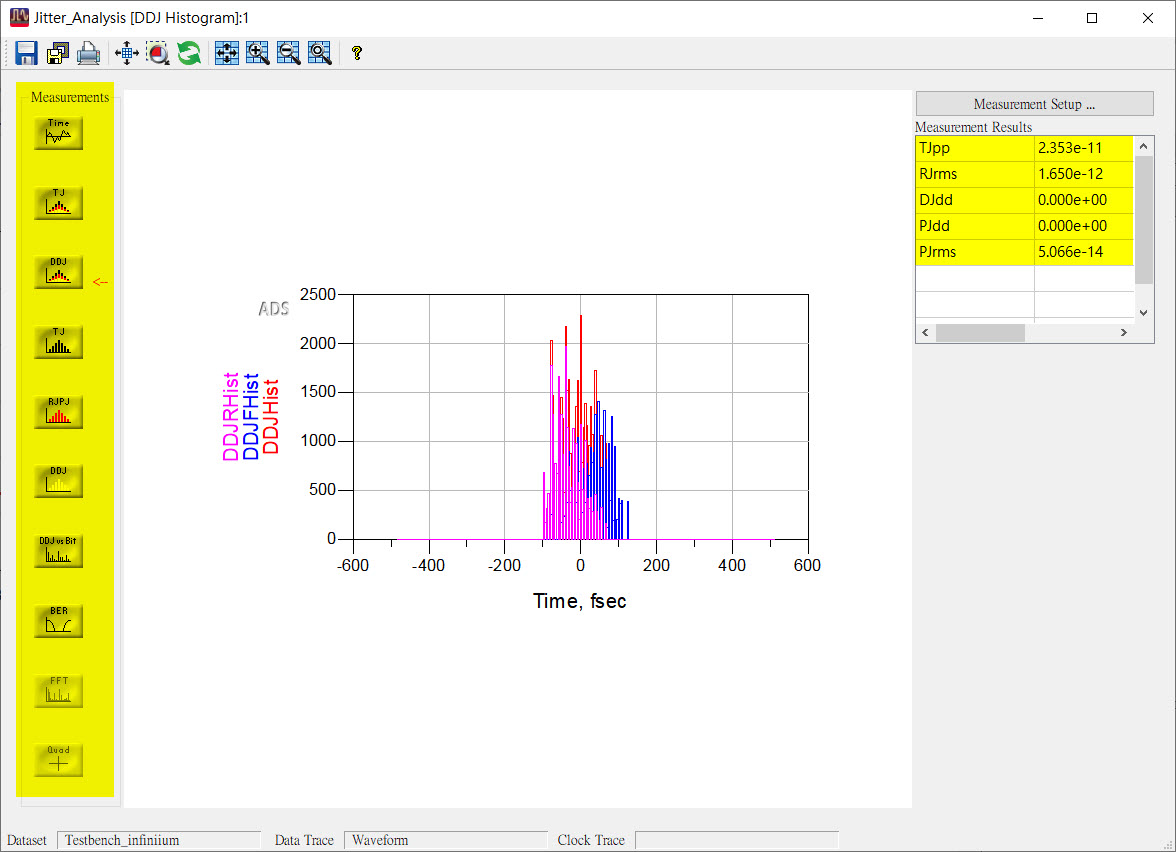Select the Time waveform measurement icon

(x=58, y=133)
